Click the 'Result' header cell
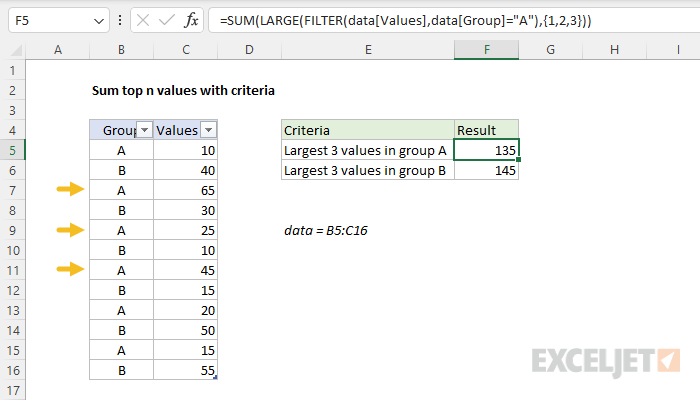The width and height of the screenshot is (700, 400). click(x=487, y=130)
